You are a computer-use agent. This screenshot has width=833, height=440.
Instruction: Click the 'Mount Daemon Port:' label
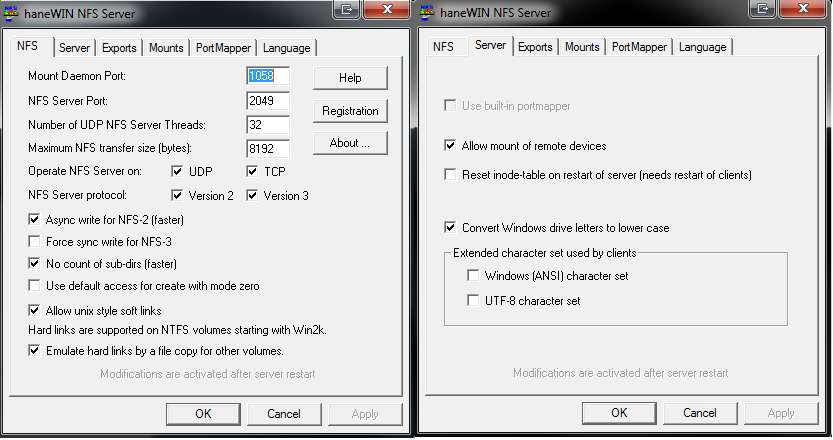(x=77, y=76)
